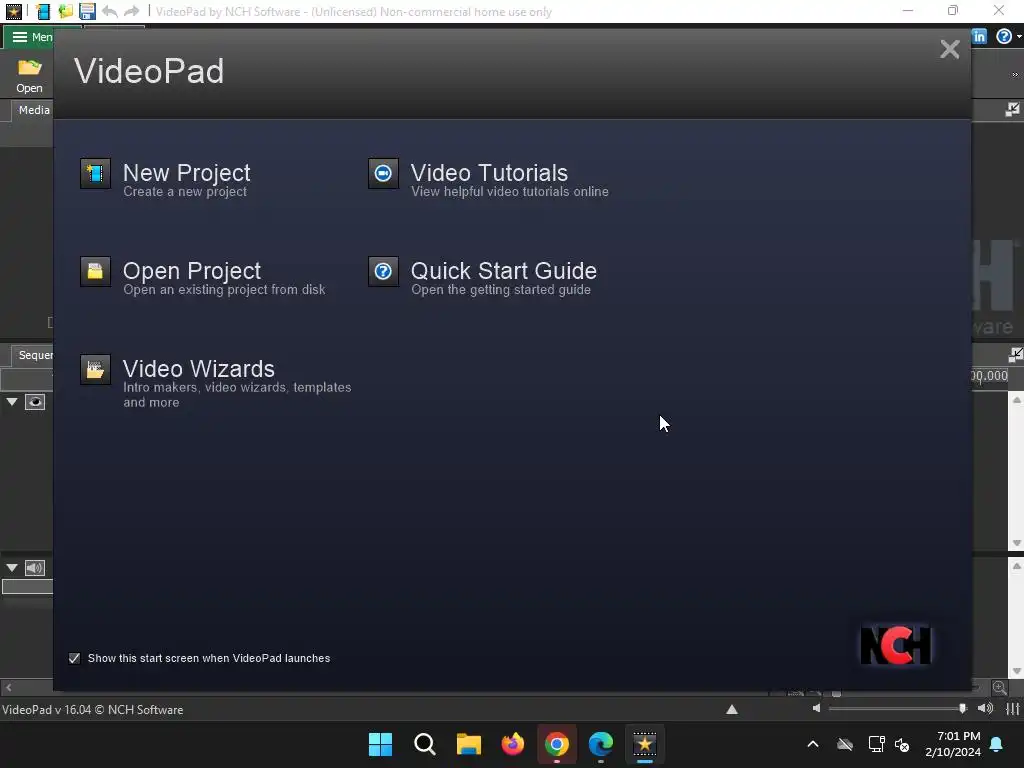Click the up arrow of video track scrollbar
This screenshot has height=768, width=1024.
[1017, 400]
